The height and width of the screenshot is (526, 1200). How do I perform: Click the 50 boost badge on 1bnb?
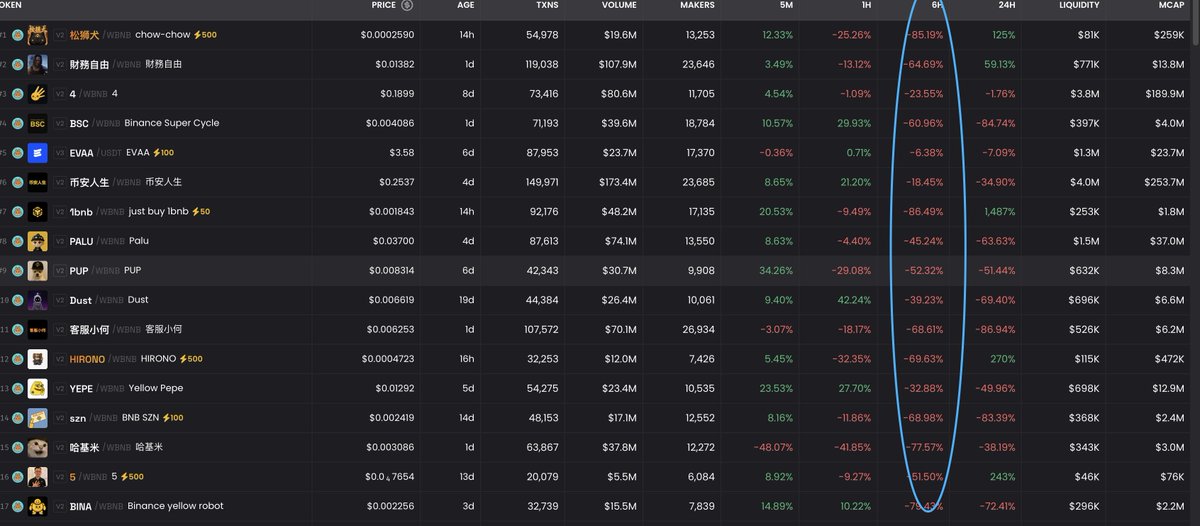200,212
